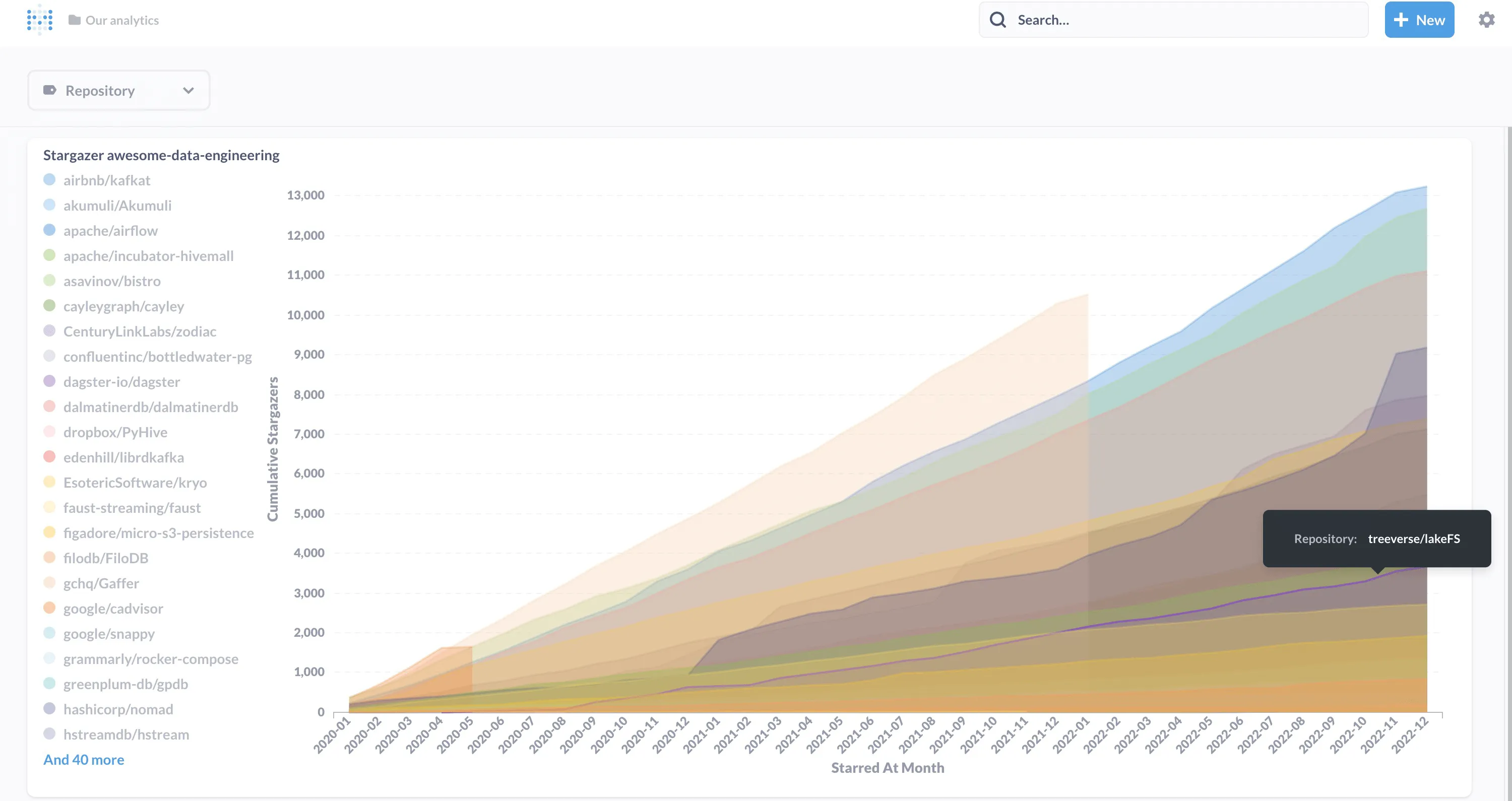Toggle the google/cadvisor legend series
The width and height of the screenshot is (1512, 801).
coord(113,609)
